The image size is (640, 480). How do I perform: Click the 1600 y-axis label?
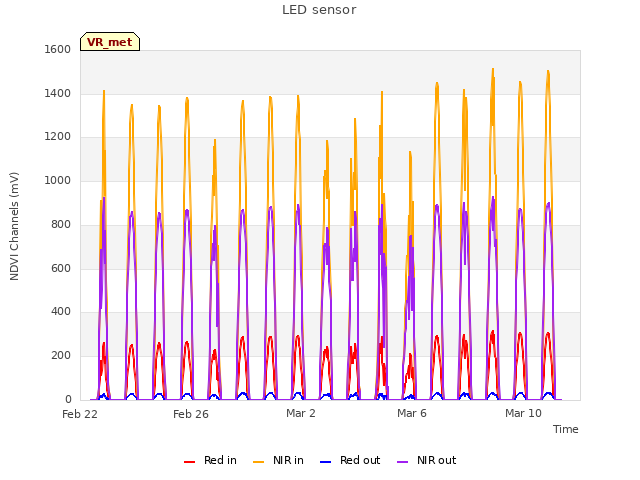58,49
